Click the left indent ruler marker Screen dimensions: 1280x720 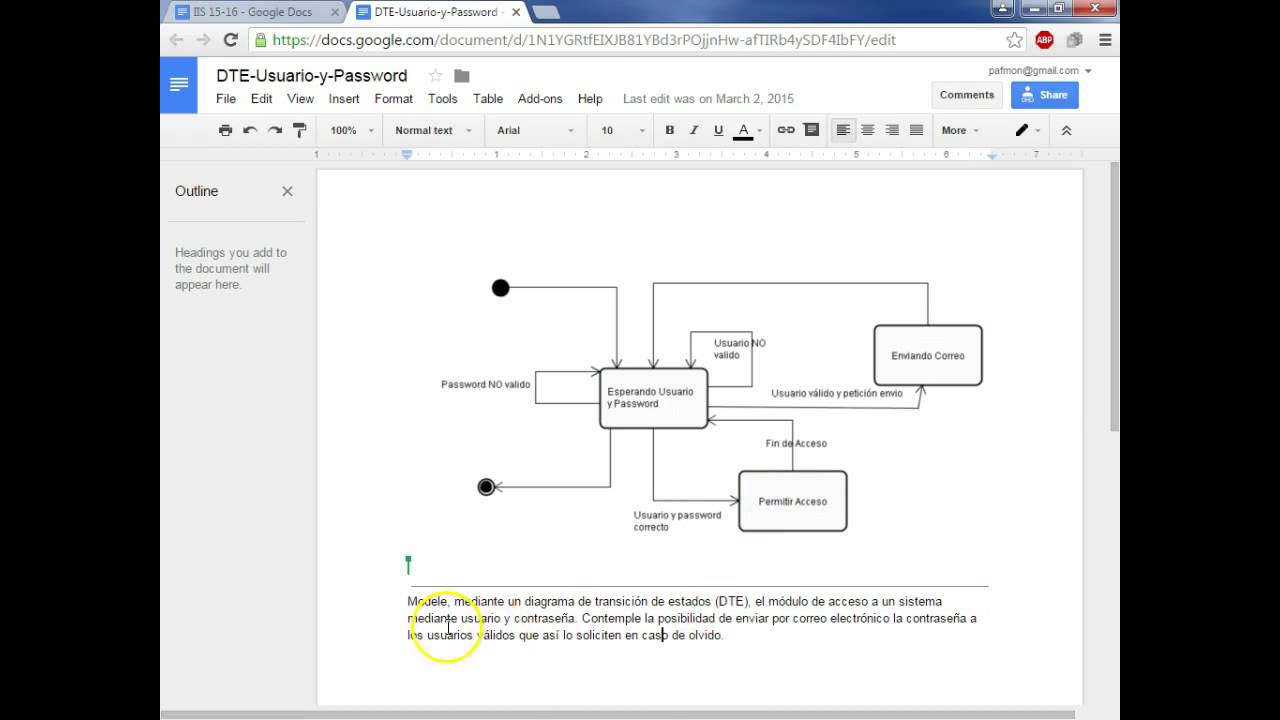tap(407, 154)
